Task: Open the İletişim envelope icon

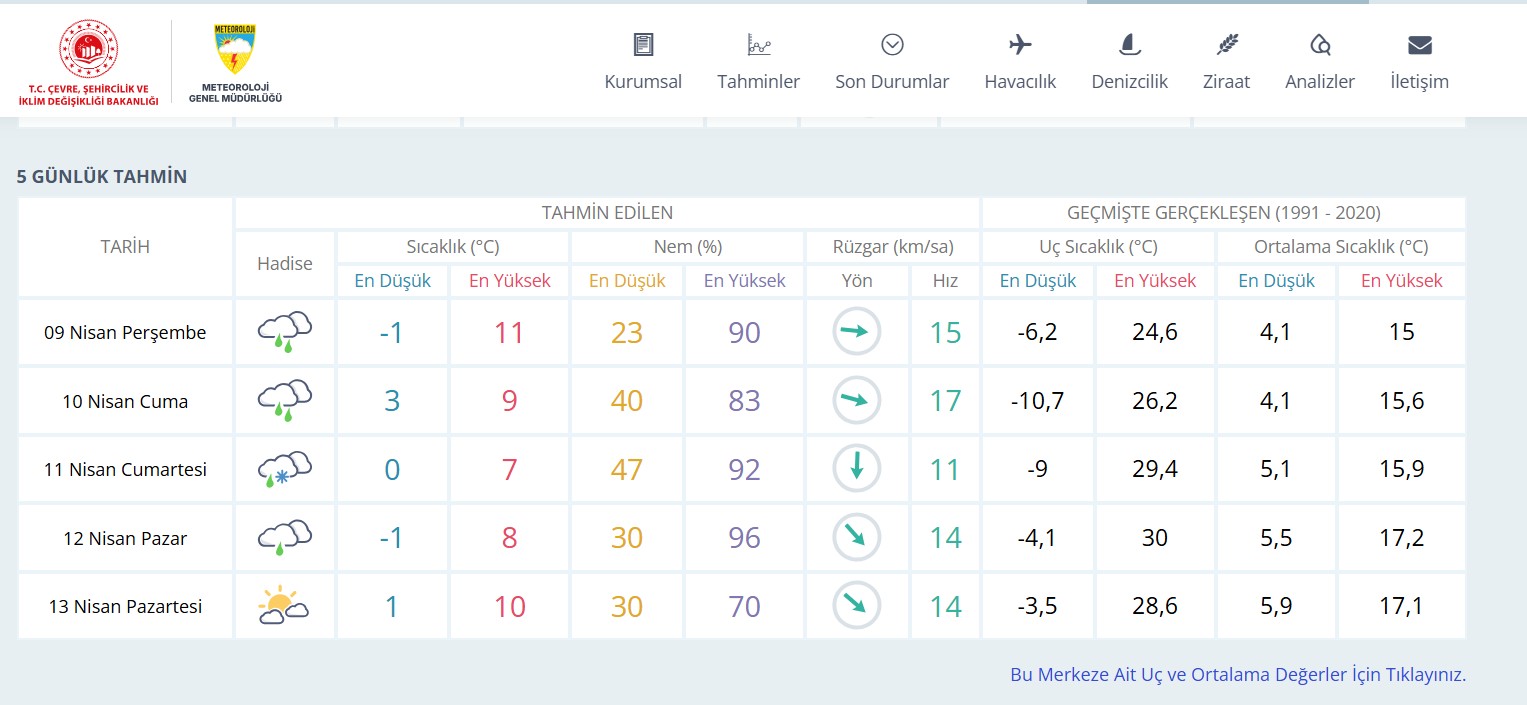Action: [x=1419, y=44]
